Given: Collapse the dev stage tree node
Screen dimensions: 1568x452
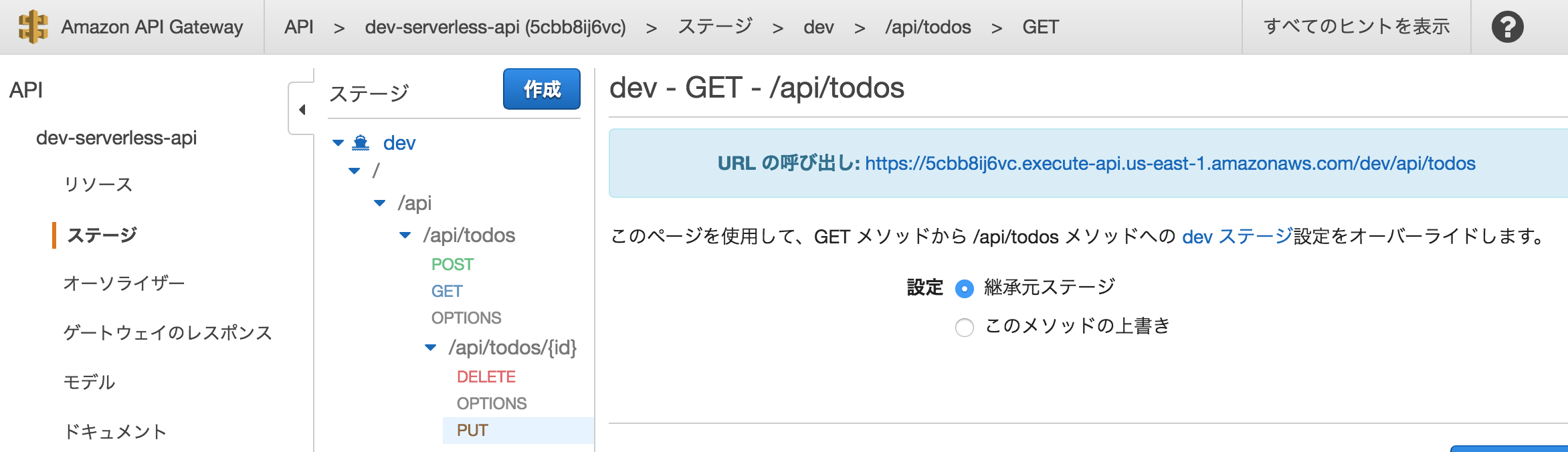Looking at the screenshot, I should 338,143.
